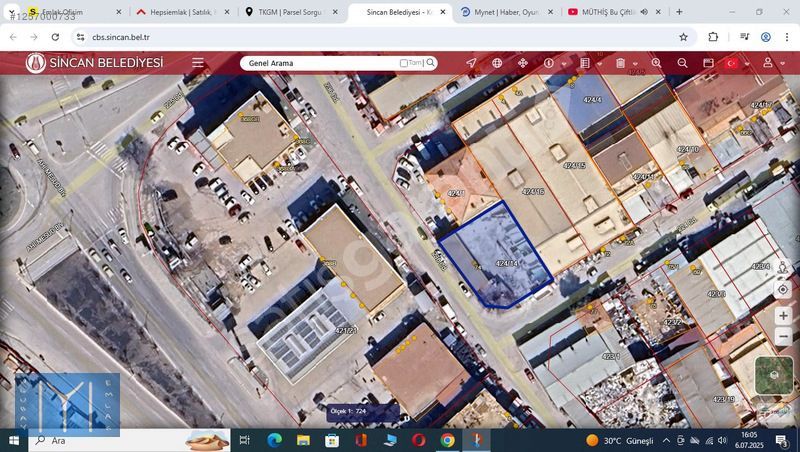Click the zoom-in magnifier in top toolbar
This screenshot has width=800, height=452.
click(x=657, y=63)
